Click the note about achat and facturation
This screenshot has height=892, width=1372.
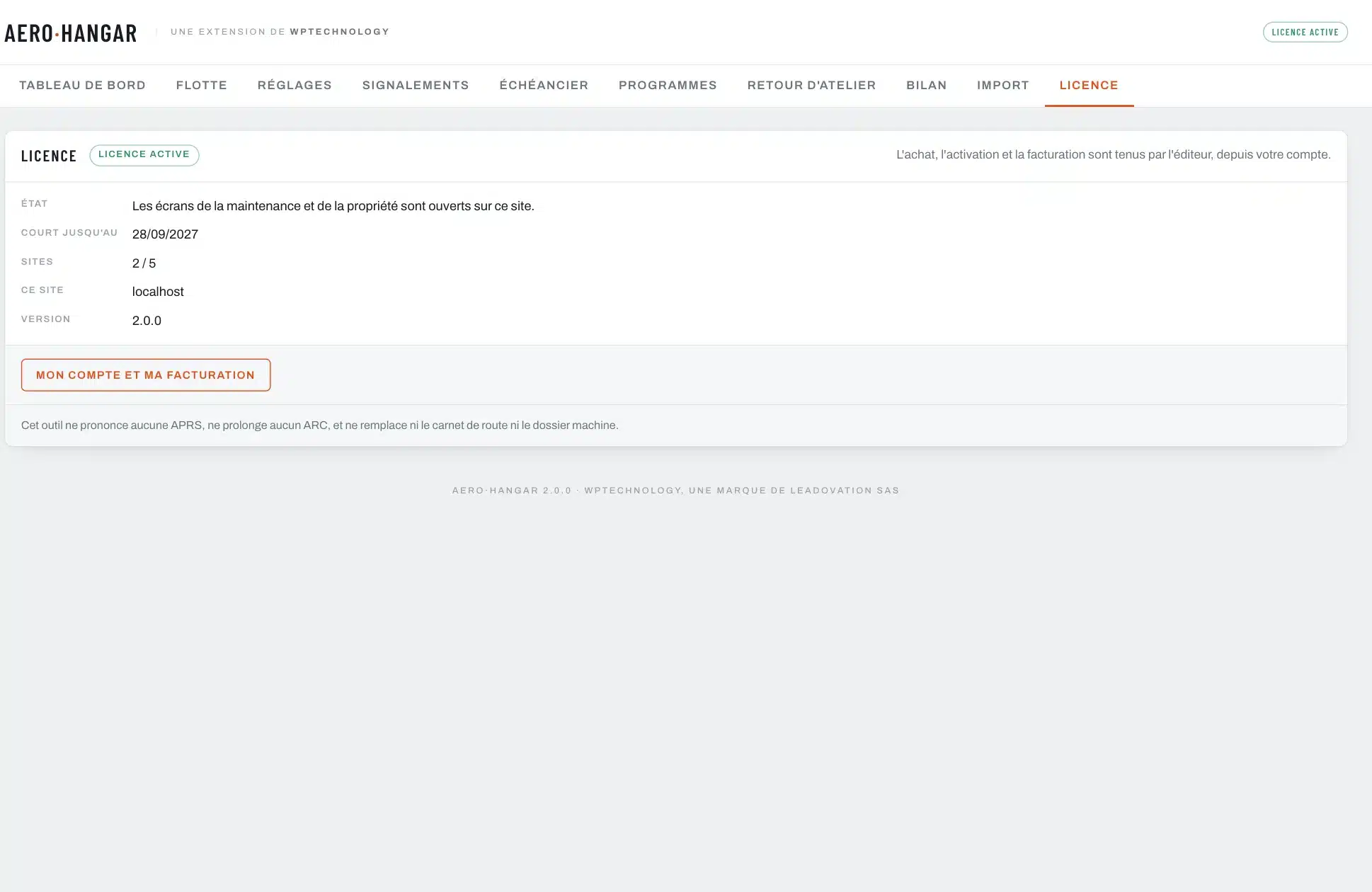click(1114, 155)
